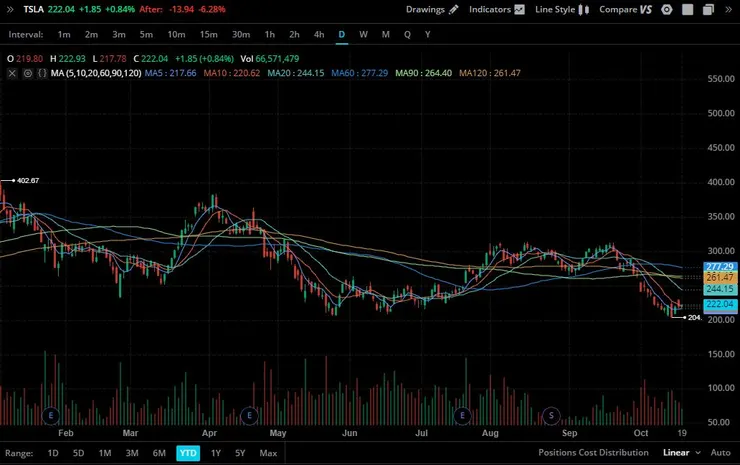Set range to 5Y
This screenshot has width=740, height=465.
[240, 453]
